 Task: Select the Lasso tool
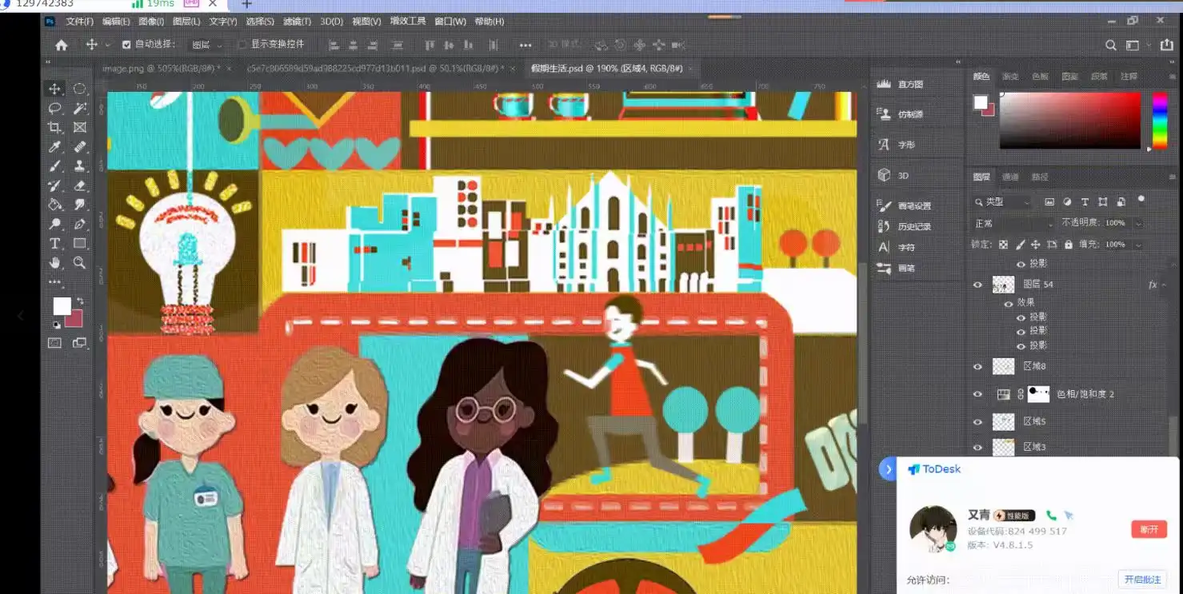click(55, 108)
